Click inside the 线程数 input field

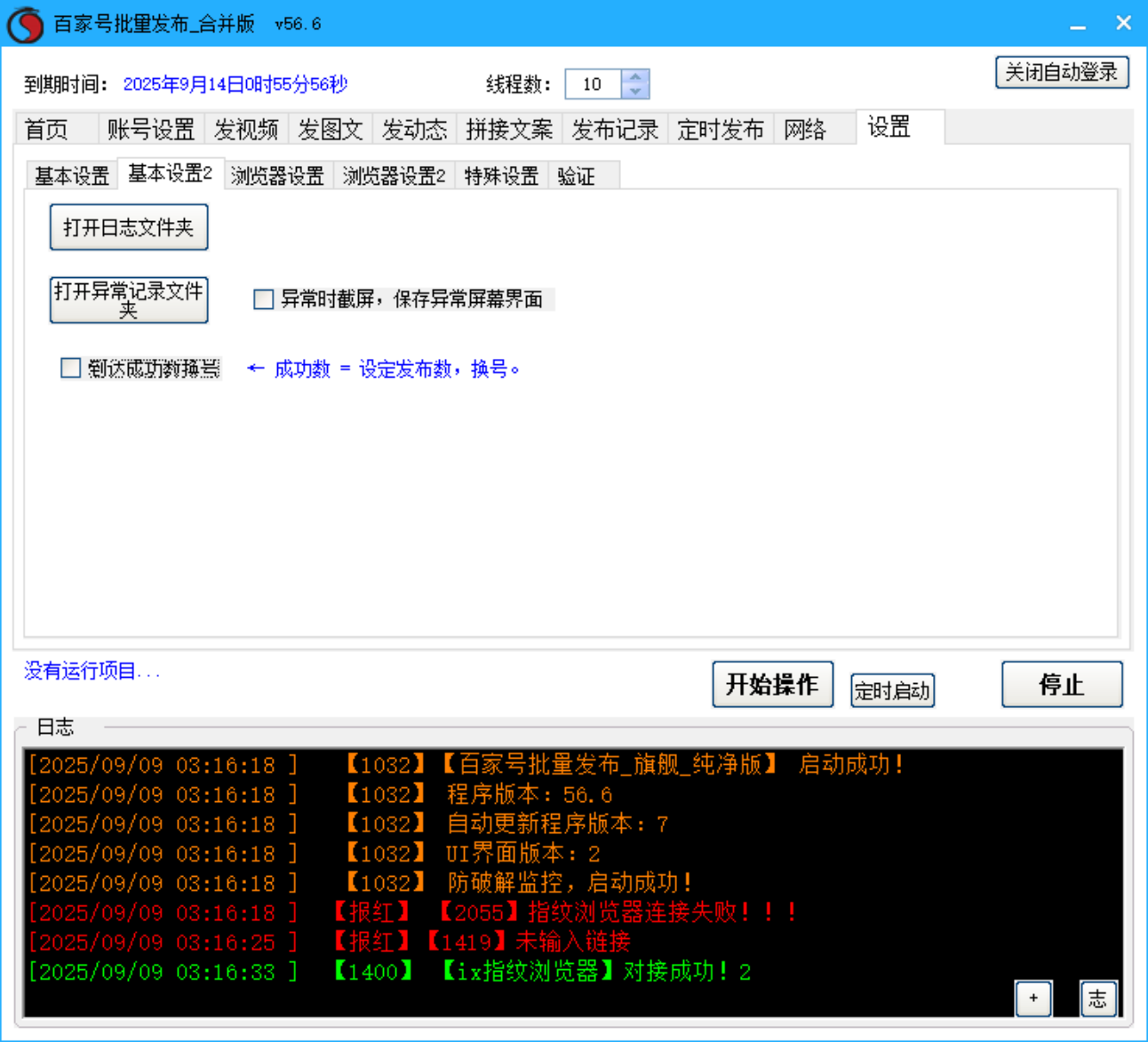tap(594, 84)
